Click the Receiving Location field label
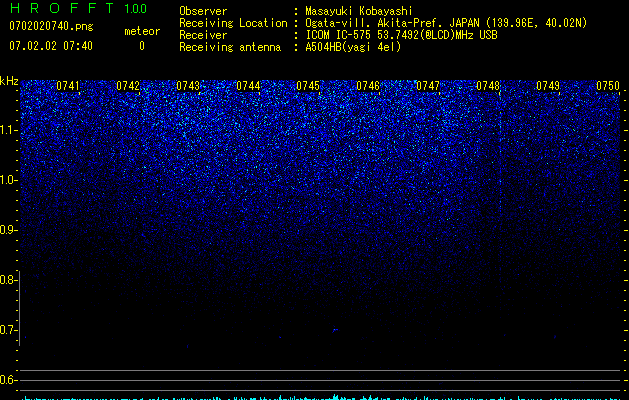Viewport: 629px width, 400px height. pos(233,23)
